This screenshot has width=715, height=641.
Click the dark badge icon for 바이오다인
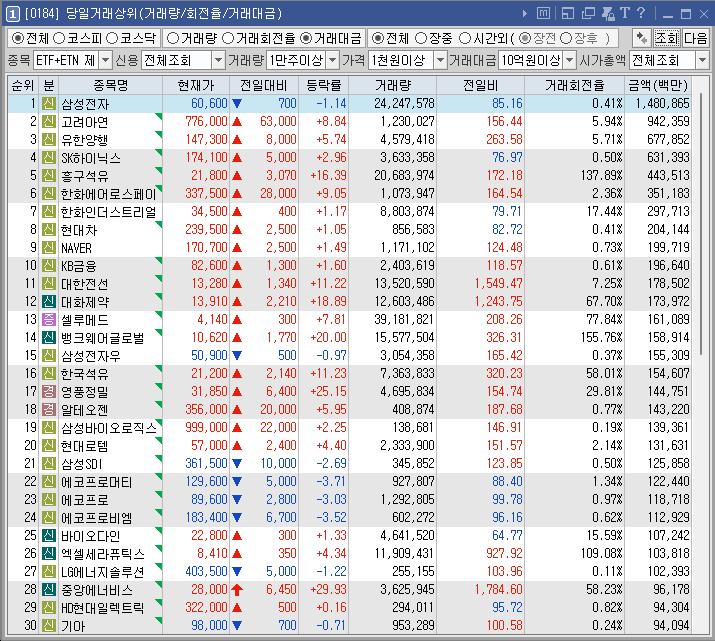tap(49, 535)
